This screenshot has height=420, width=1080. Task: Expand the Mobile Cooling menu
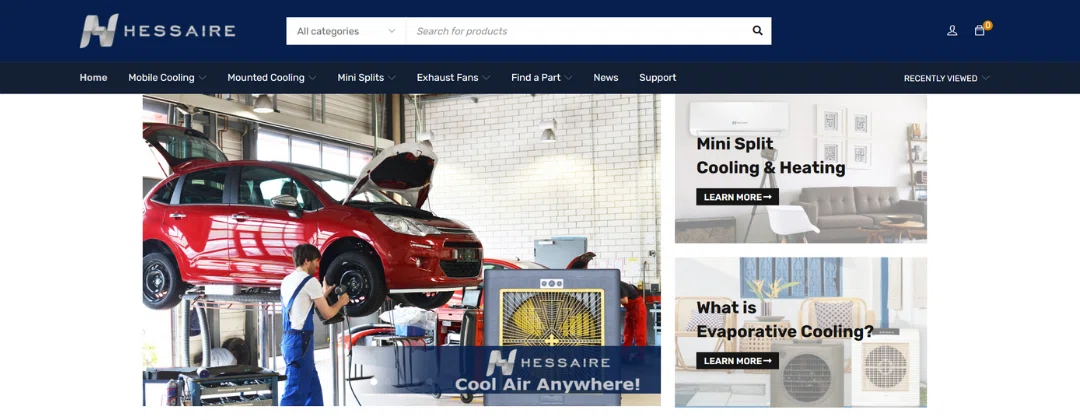(167, 78)
